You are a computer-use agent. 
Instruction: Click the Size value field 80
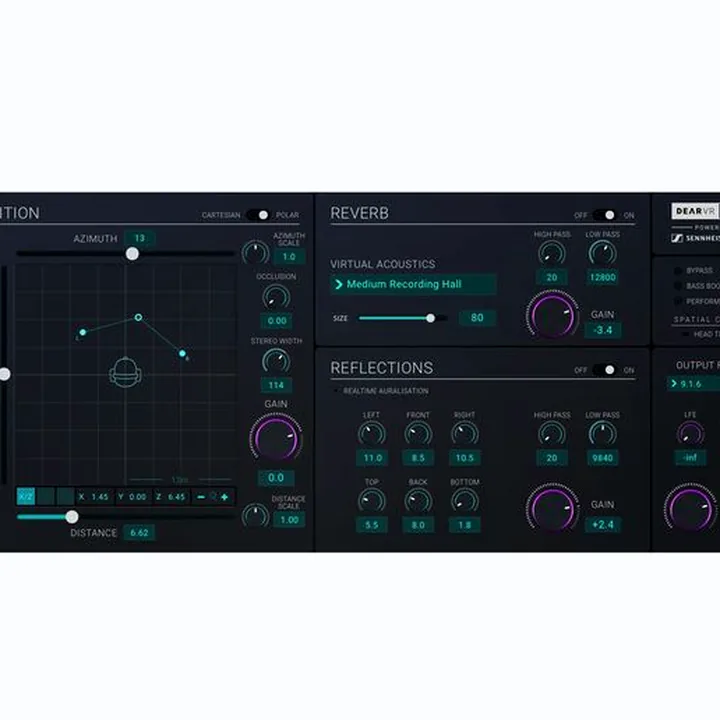point(477,318)
